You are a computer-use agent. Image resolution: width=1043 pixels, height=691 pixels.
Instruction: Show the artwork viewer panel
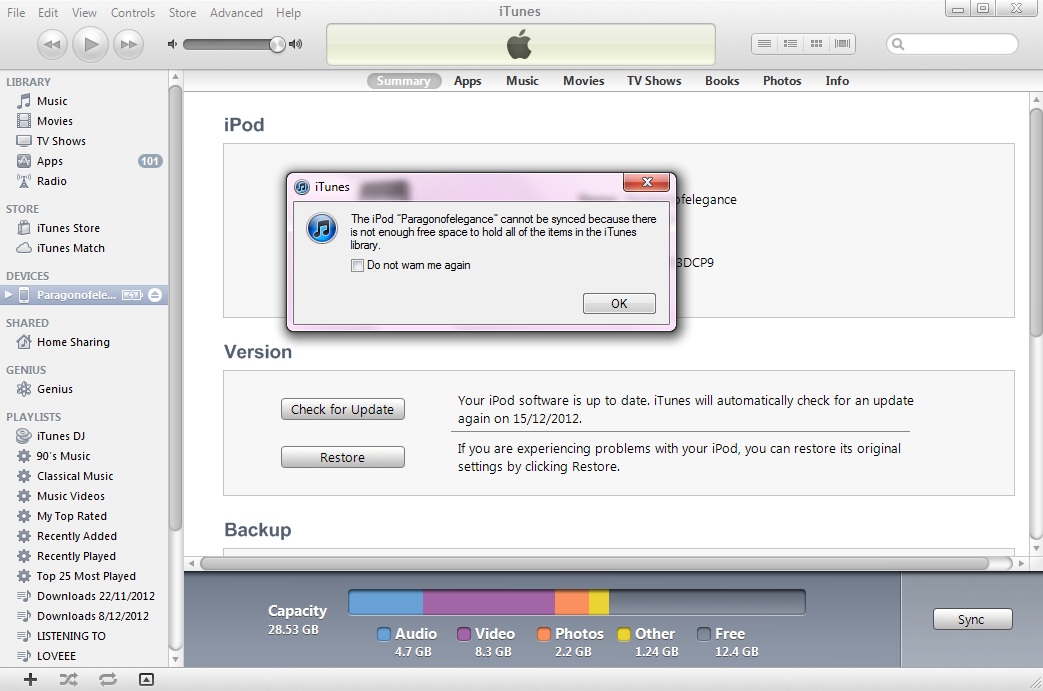click(146, 679)
